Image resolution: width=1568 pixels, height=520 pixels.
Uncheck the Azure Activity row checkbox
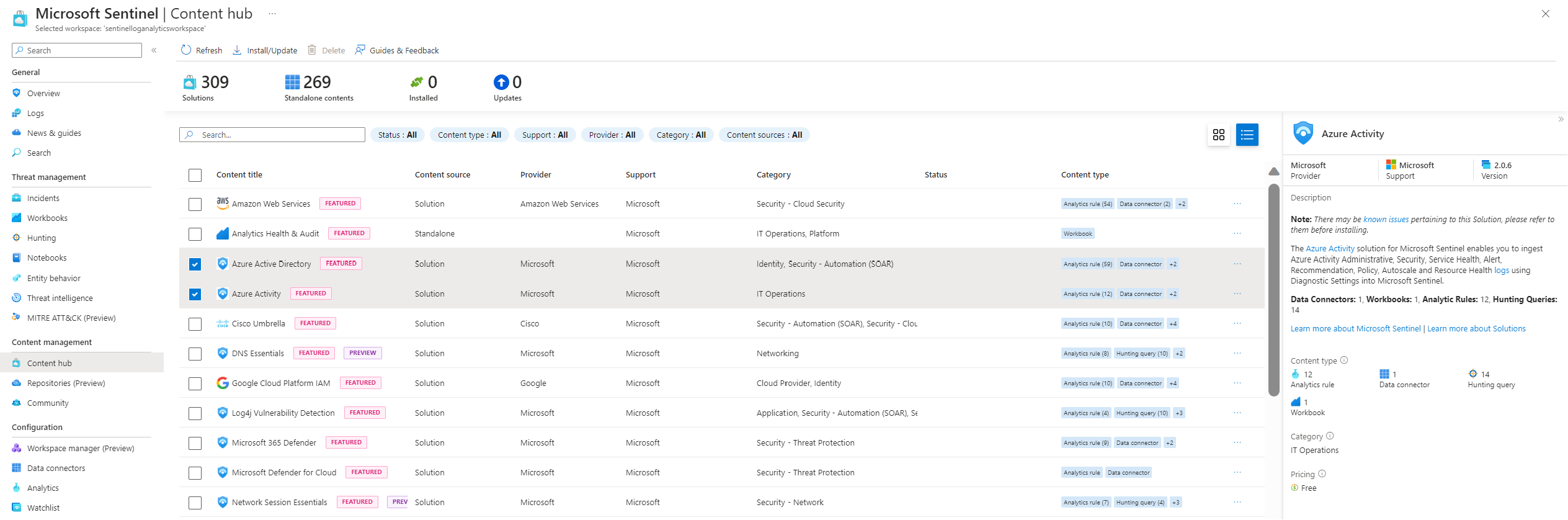click(195, 294)
